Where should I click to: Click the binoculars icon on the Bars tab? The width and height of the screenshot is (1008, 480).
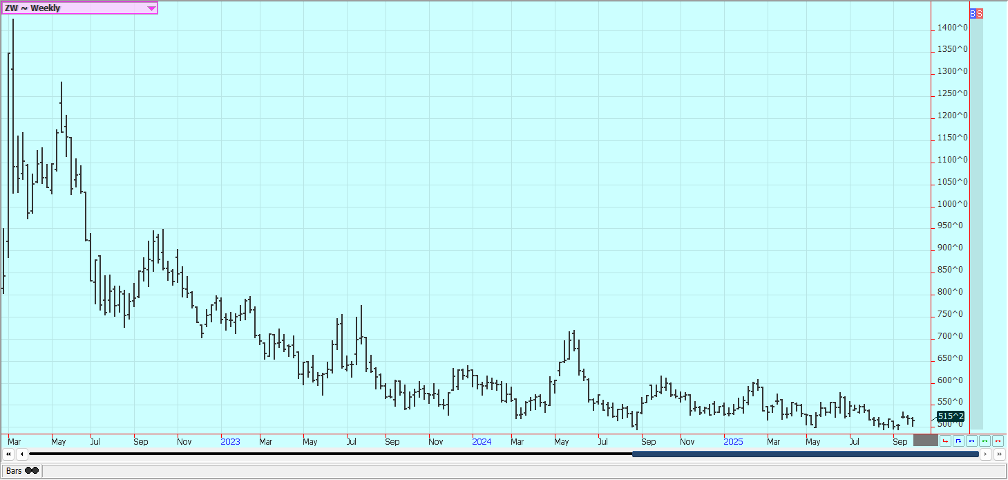click(32, 470)
